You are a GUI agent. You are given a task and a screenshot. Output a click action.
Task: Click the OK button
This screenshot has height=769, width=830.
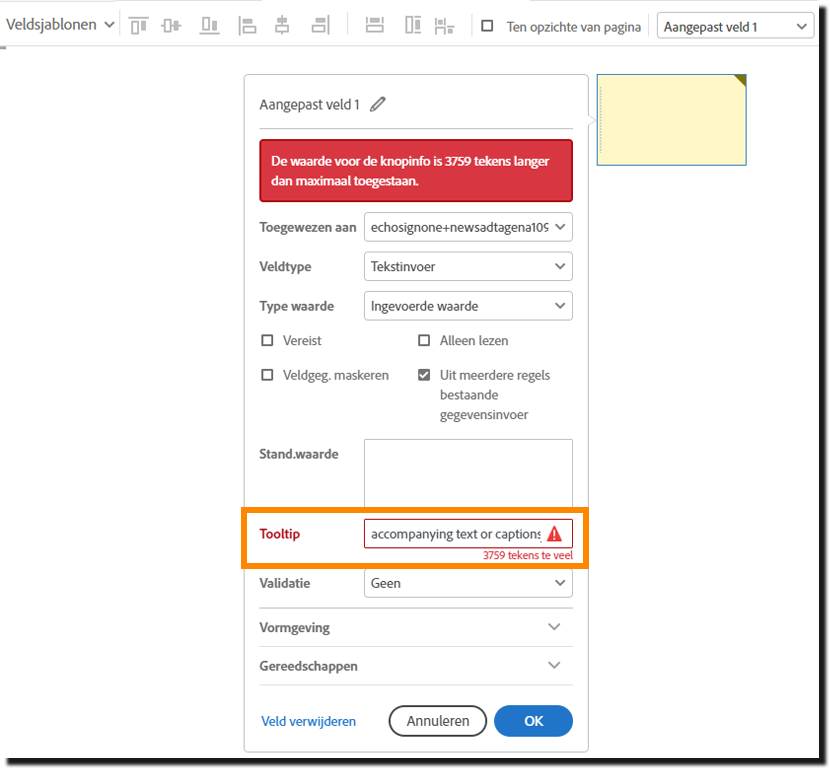coord(533,721)
